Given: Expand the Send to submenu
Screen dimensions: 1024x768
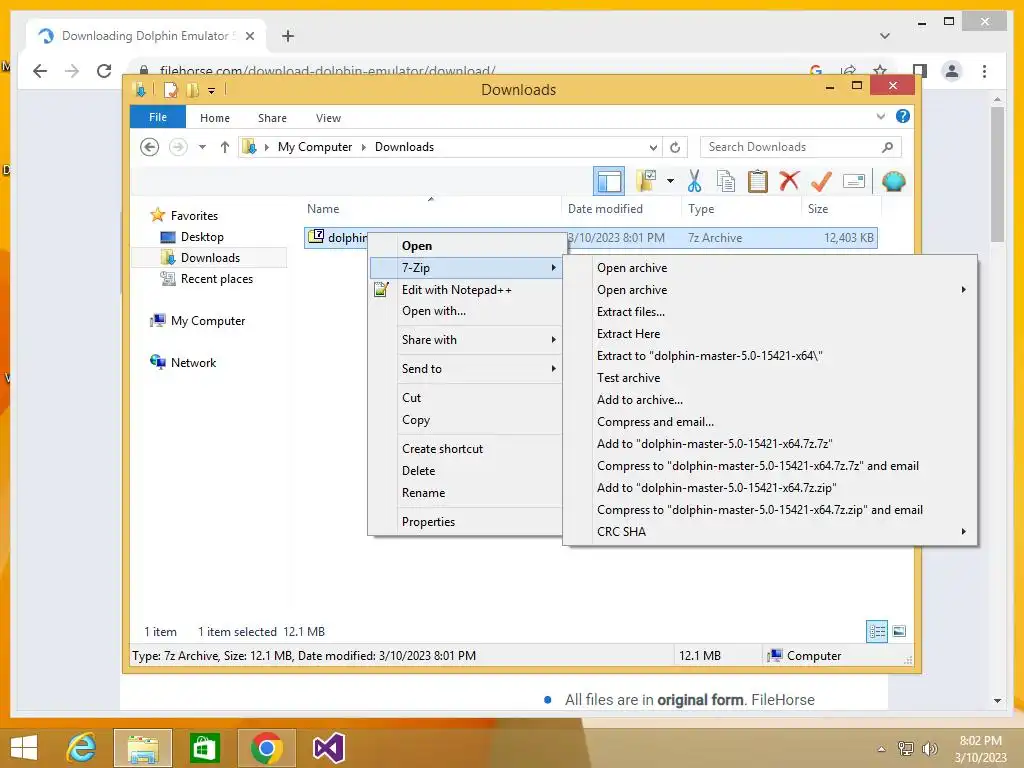Looking at the screenshot, I should (x=466, y=368).
